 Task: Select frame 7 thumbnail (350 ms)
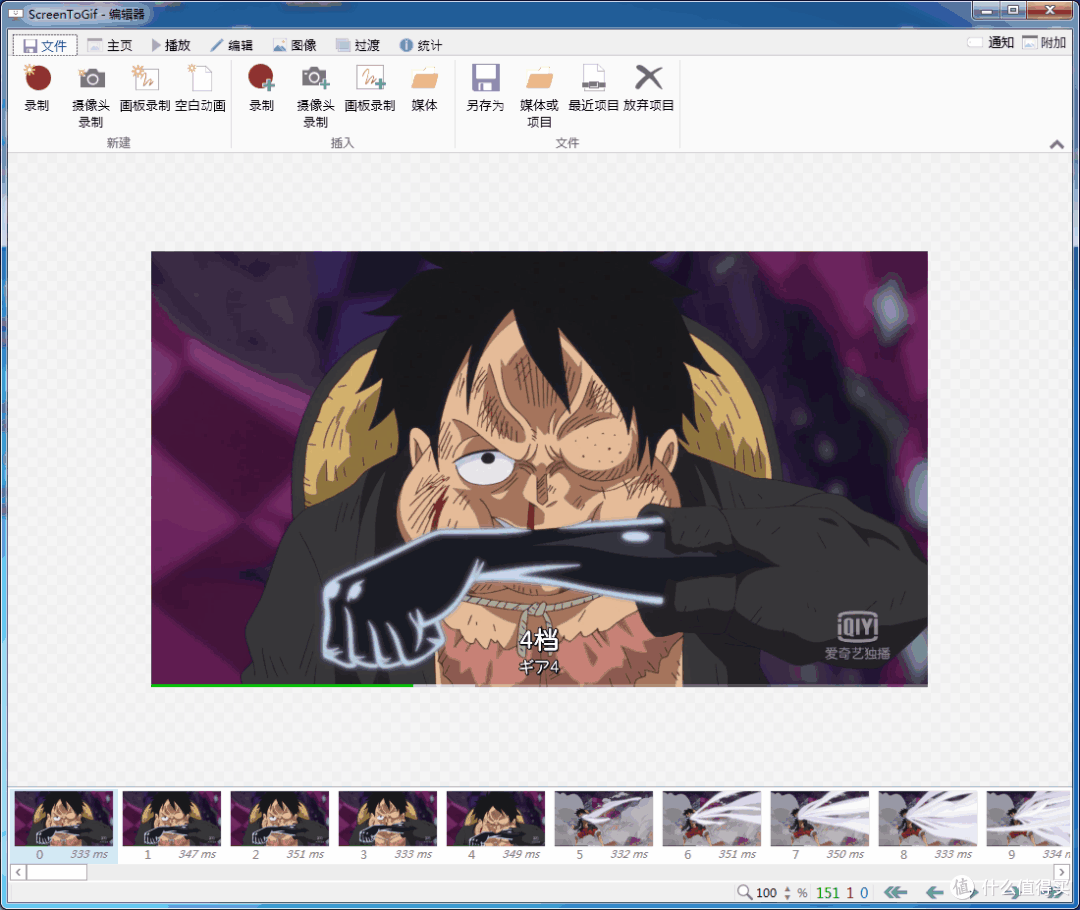click(x=820, y=825)
